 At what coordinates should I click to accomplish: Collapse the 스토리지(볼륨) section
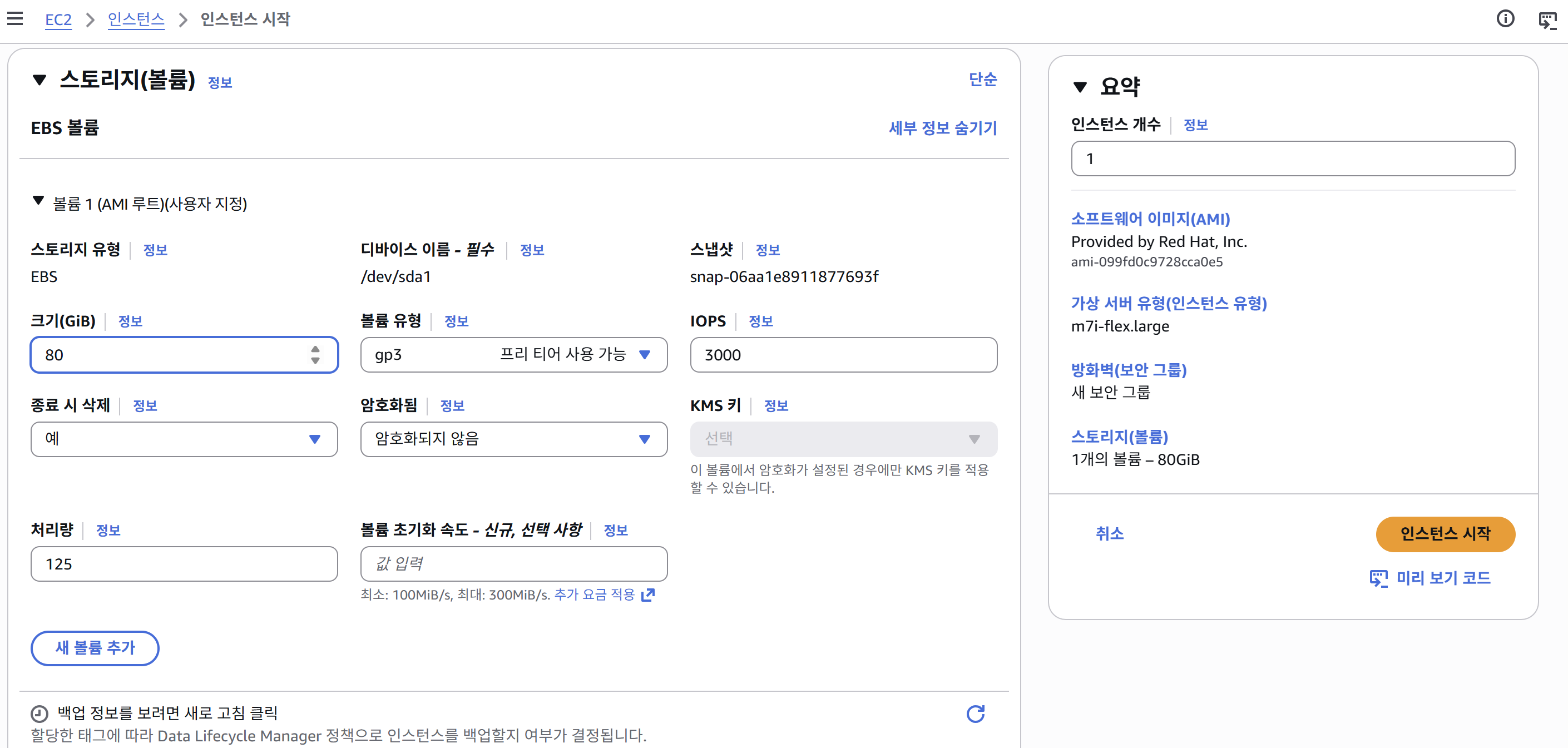(x=39, y=80)
